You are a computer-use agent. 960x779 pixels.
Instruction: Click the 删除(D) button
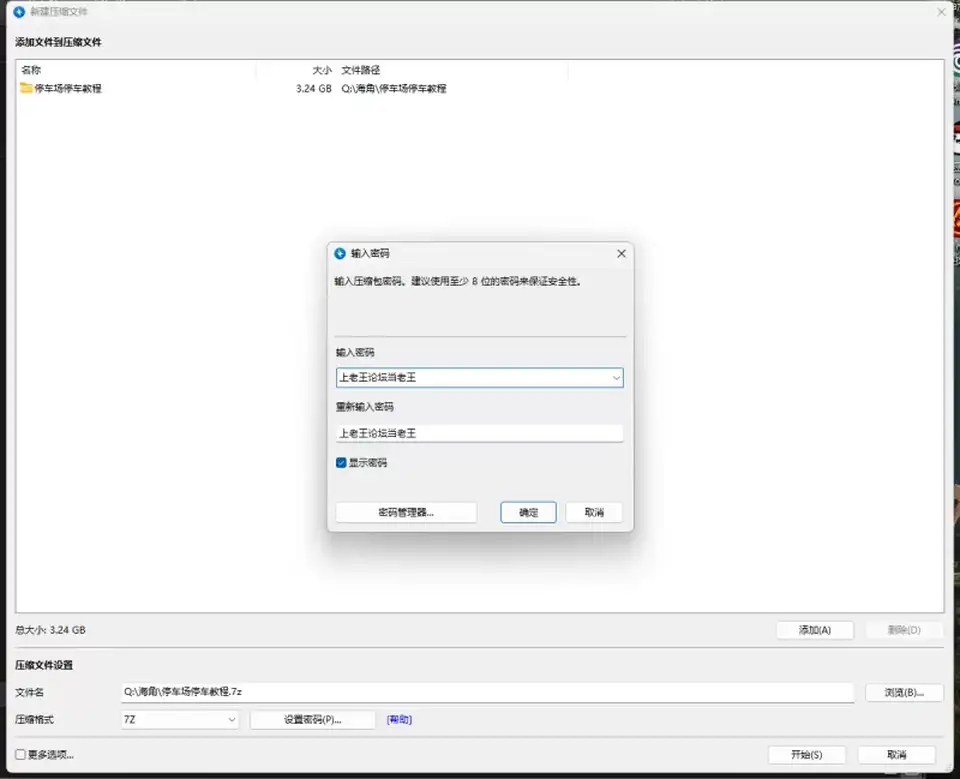904,630
